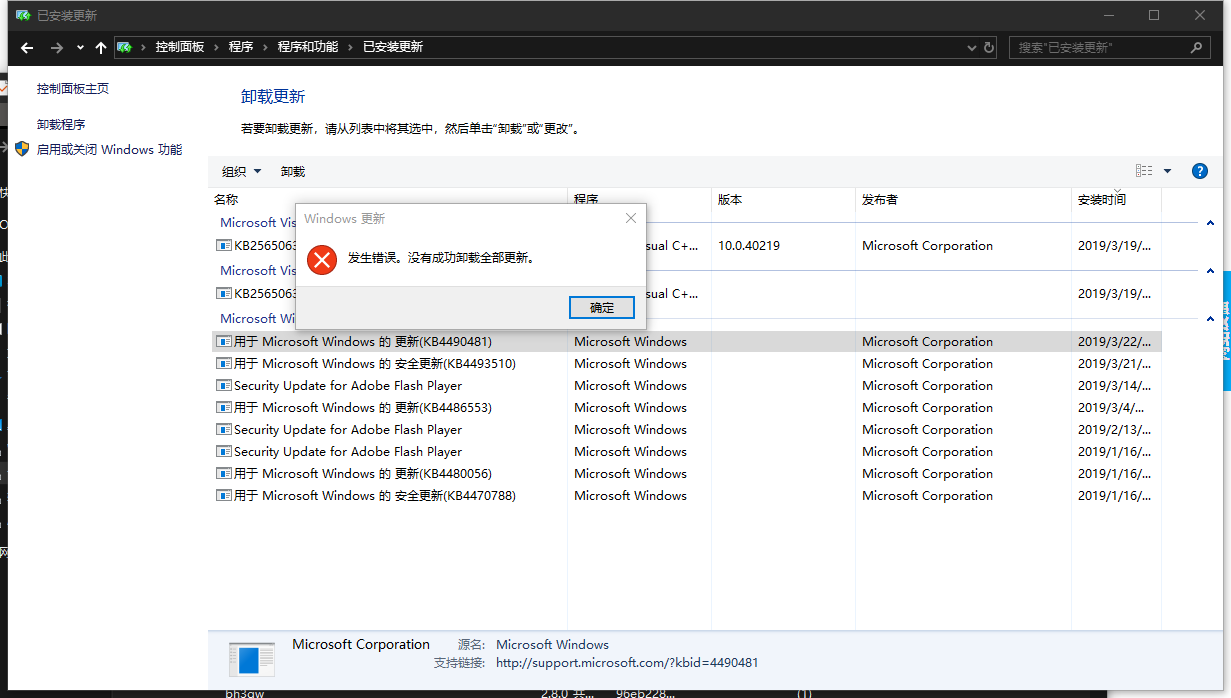Sort by the 发布者 column header
This screenshot has width=1231, height=698.
coord(964,199)
